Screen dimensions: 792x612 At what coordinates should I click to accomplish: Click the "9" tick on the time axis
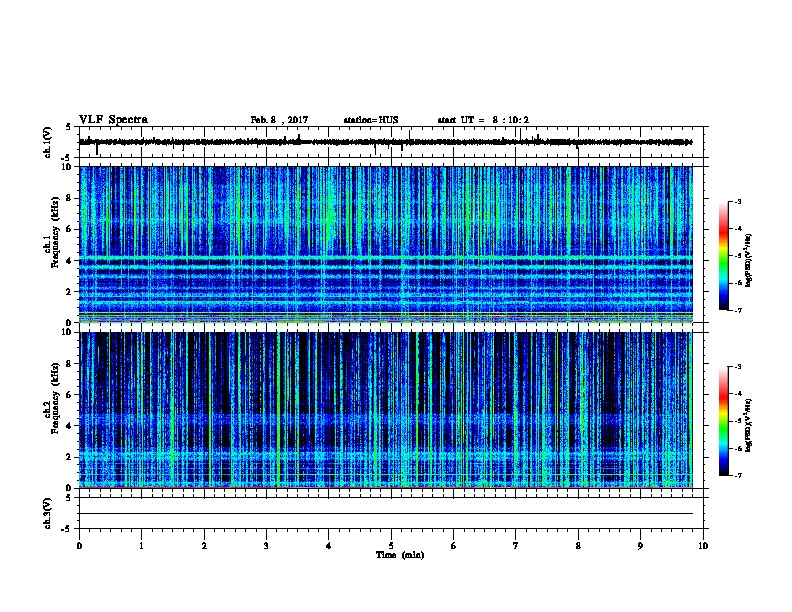(x=640, y=546)
